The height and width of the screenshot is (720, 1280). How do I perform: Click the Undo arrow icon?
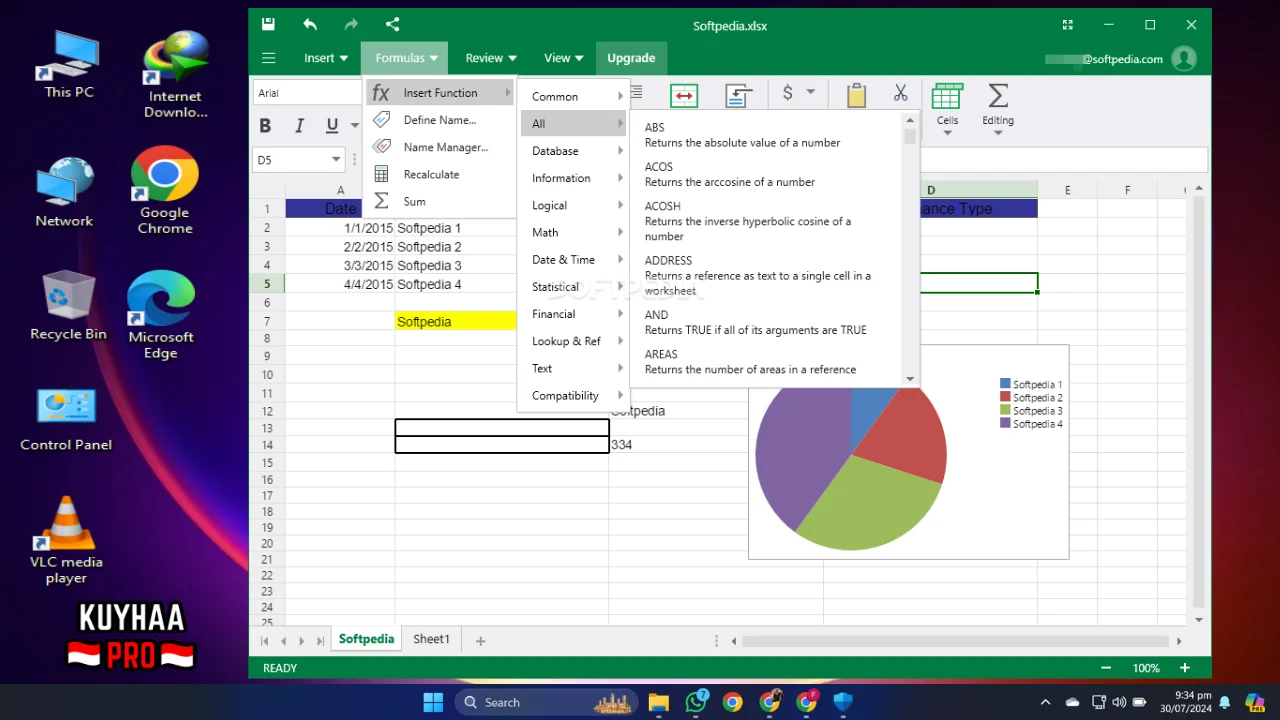[x=310, y=25]
